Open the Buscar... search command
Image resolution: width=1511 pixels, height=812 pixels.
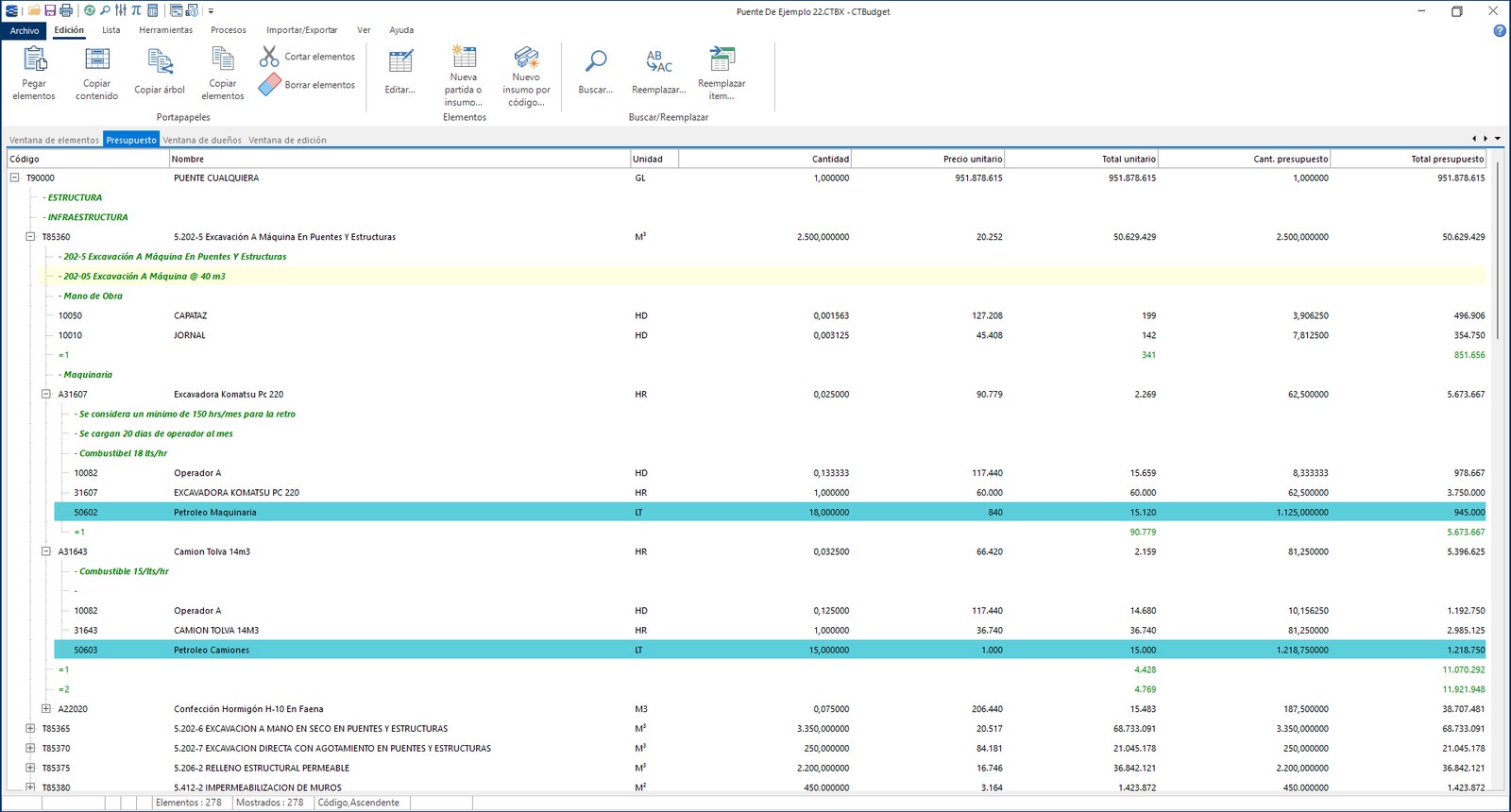click(x=596, y=73)
